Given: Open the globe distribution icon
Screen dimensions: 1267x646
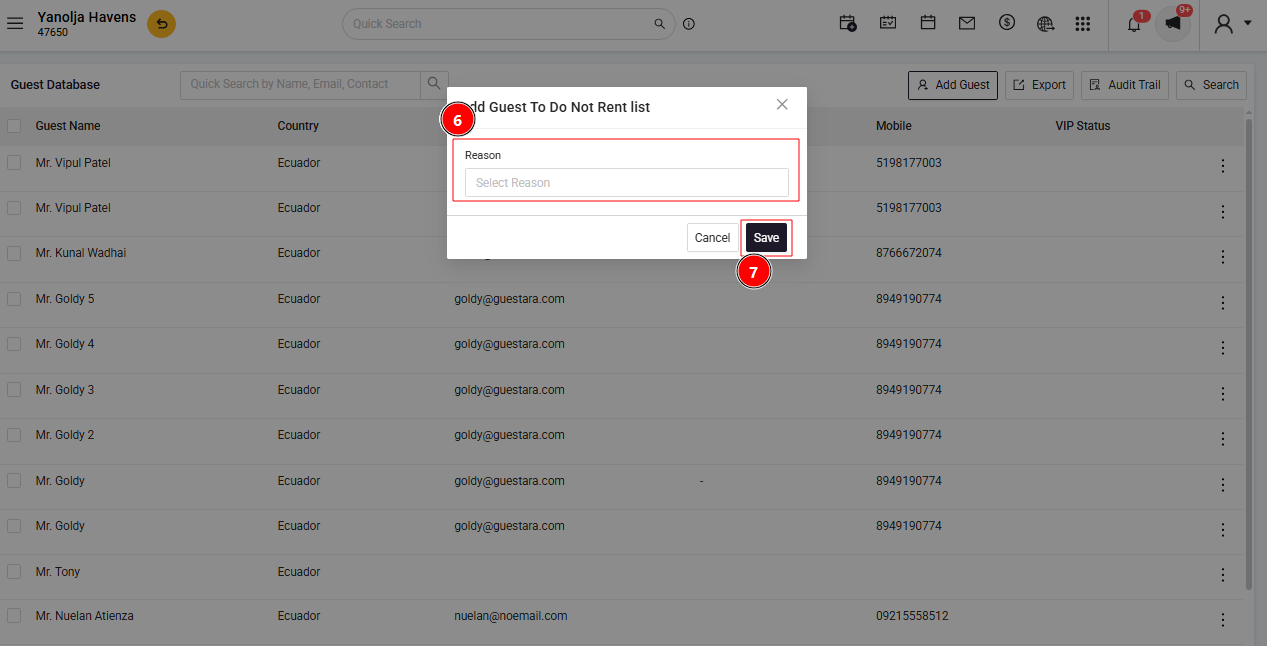Looking at the screenshot, I should [1046, 23].
